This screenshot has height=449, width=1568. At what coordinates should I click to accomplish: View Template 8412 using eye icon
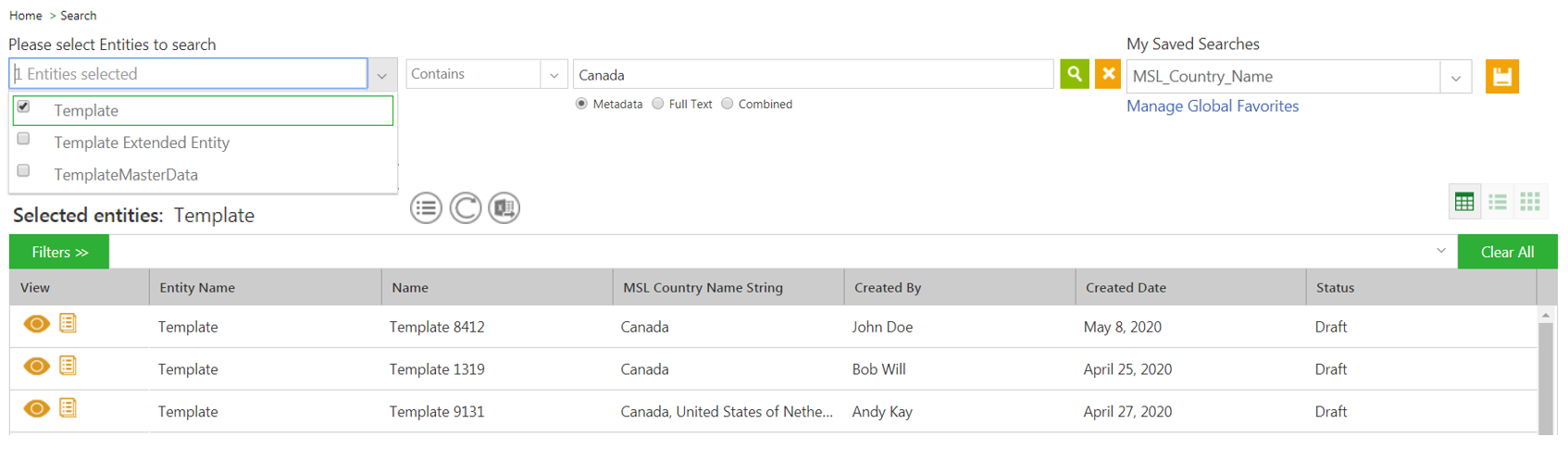[x=36, y=324]
